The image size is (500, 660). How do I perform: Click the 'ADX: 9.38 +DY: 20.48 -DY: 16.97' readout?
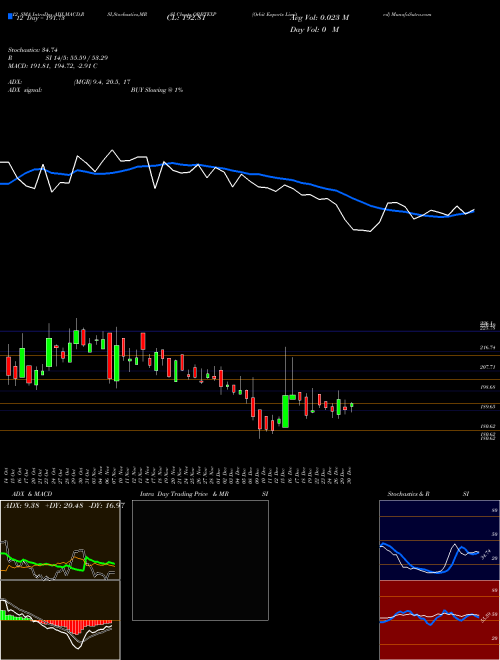tap(64, 506)
